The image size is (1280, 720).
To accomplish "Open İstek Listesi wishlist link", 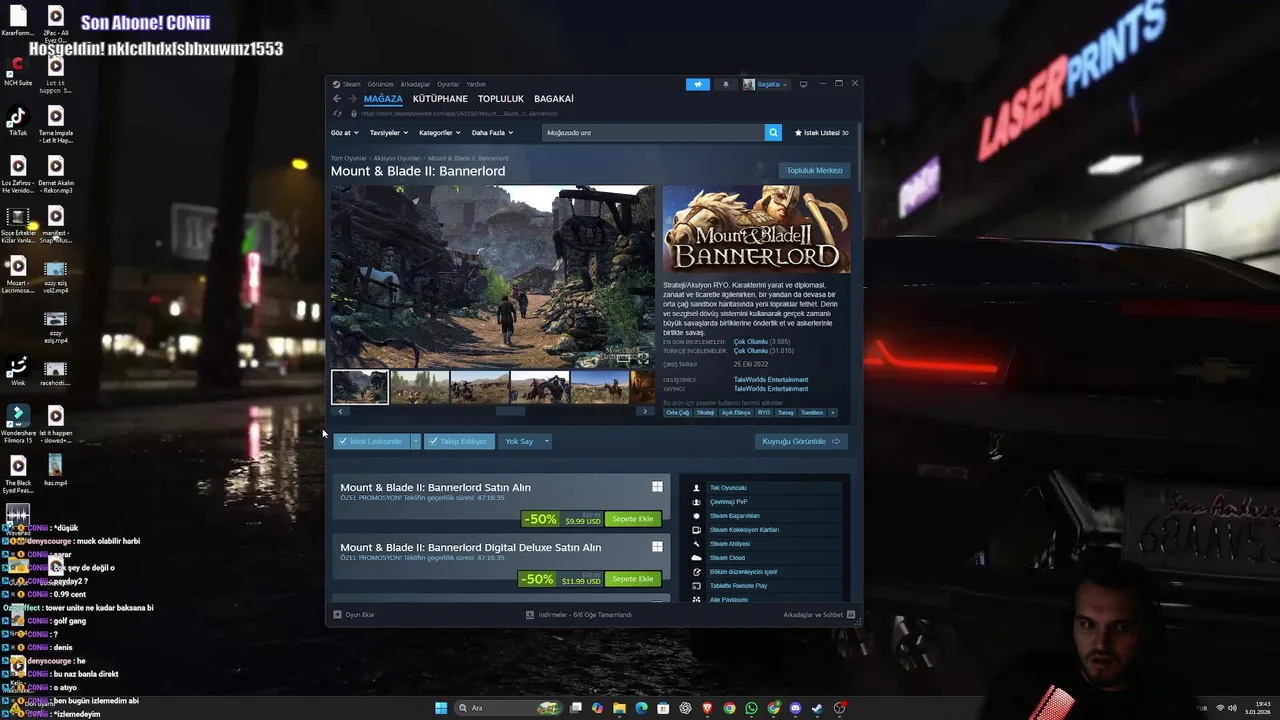I will [x=821, y=132].
